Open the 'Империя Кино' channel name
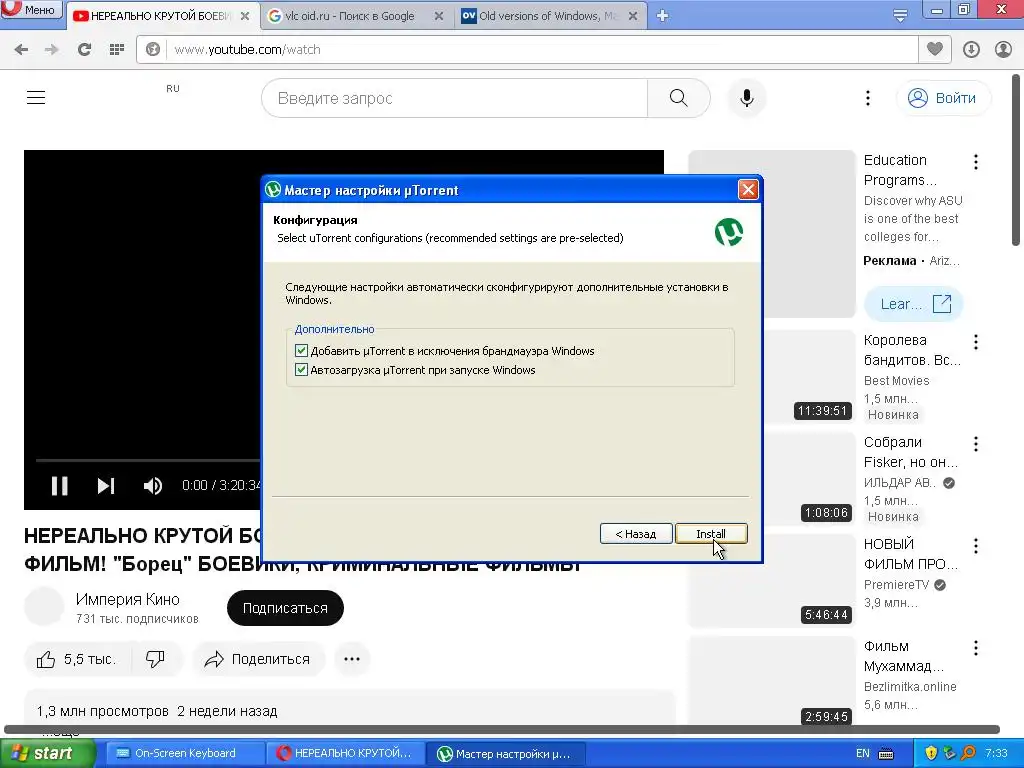The image size is (1024, 768). pos(127,599)
